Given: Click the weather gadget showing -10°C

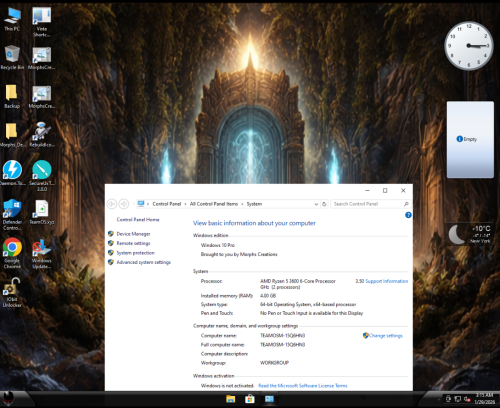Looking at the screenshot, I should tap(470, 234).
